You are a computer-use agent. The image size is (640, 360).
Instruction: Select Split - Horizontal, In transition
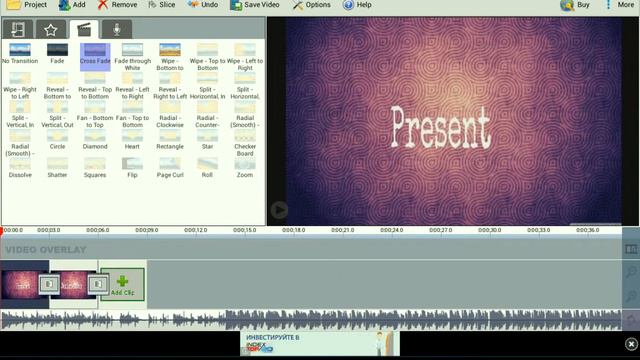pos(207,86)
